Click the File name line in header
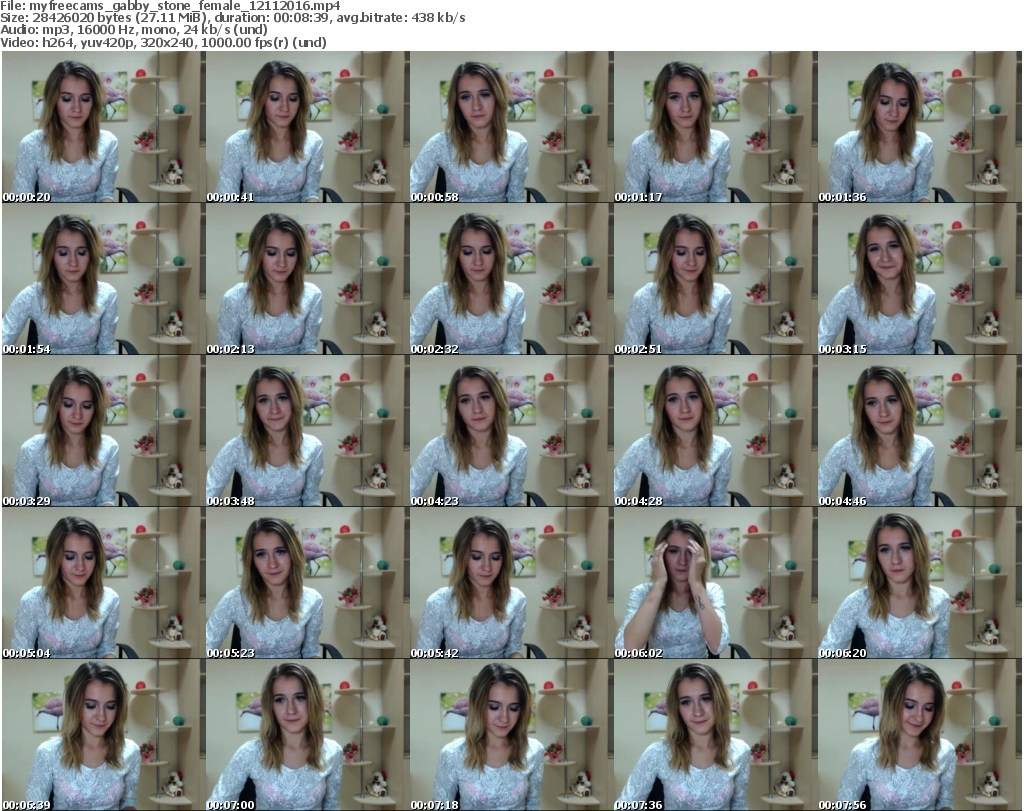 [171, 5]
